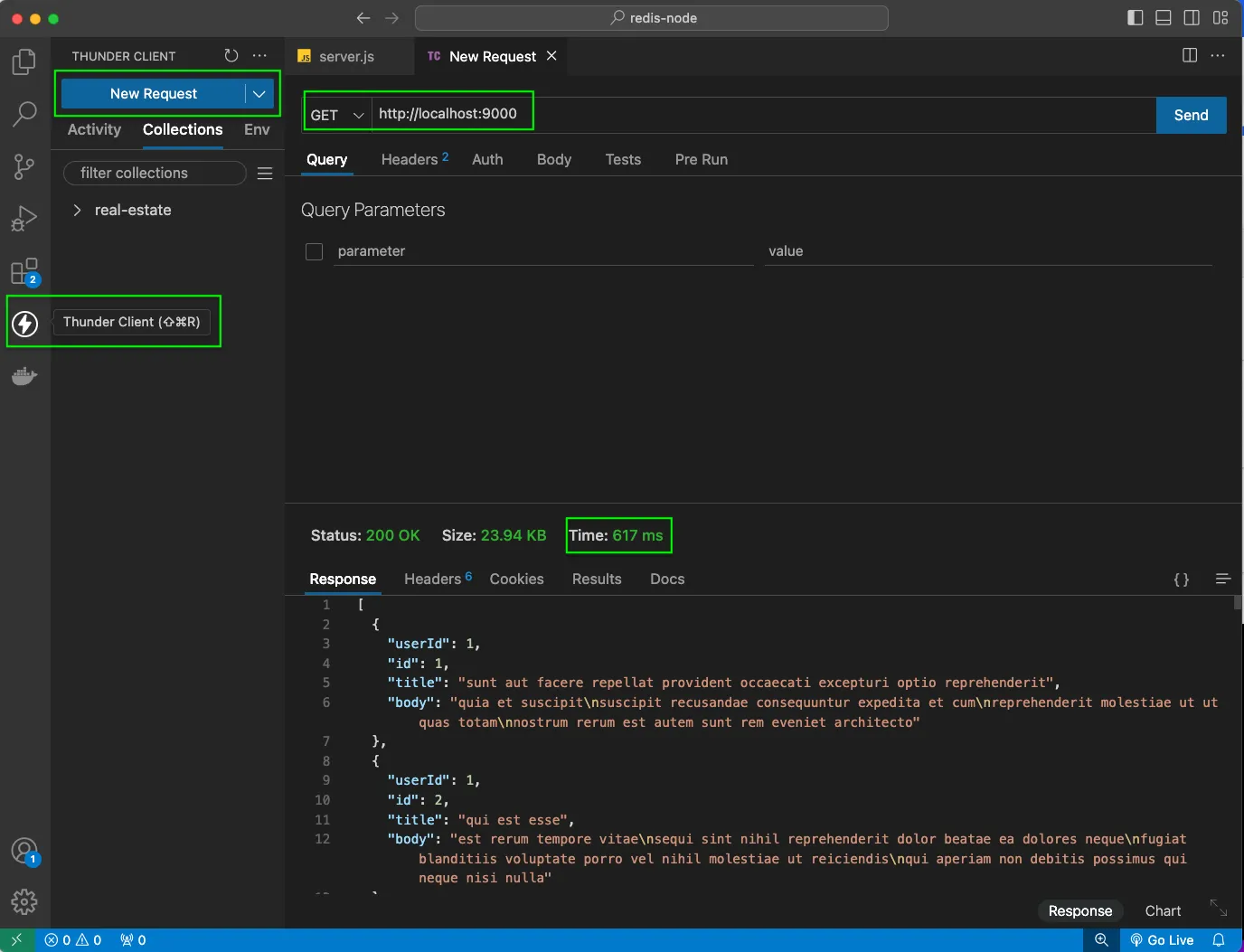Format response using the braces icon
The width and height of the screenshot is (1244, 952).
click(1181, 580)
